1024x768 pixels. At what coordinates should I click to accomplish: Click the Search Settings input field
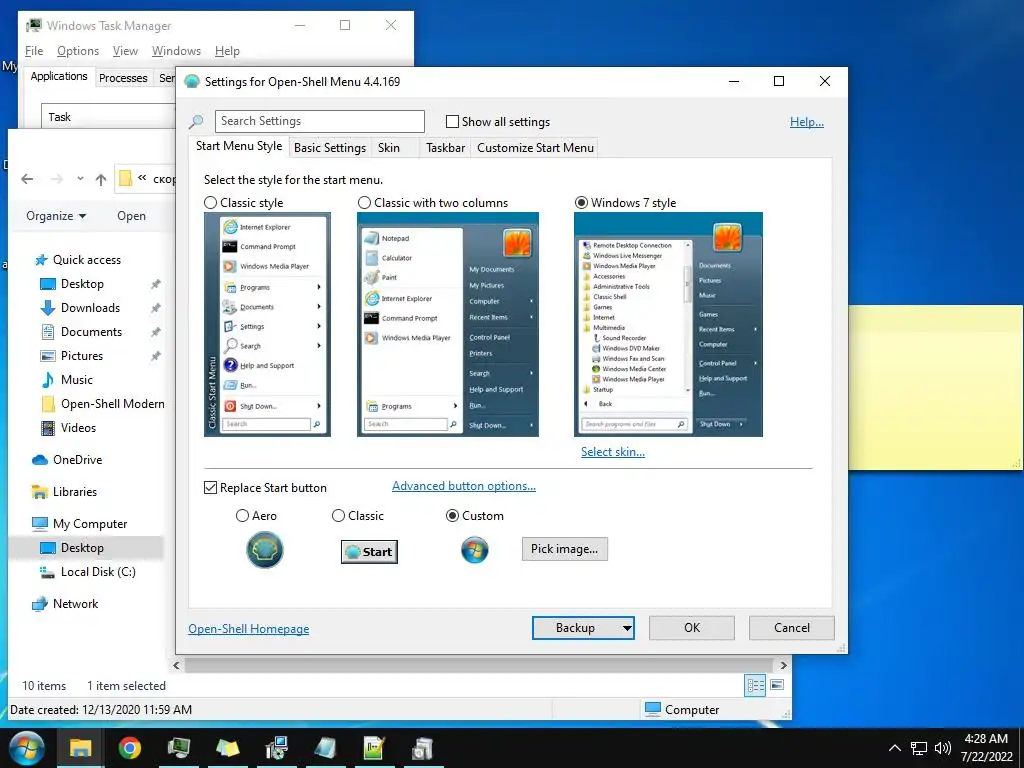pyautogui.click(x=319, y=121)
